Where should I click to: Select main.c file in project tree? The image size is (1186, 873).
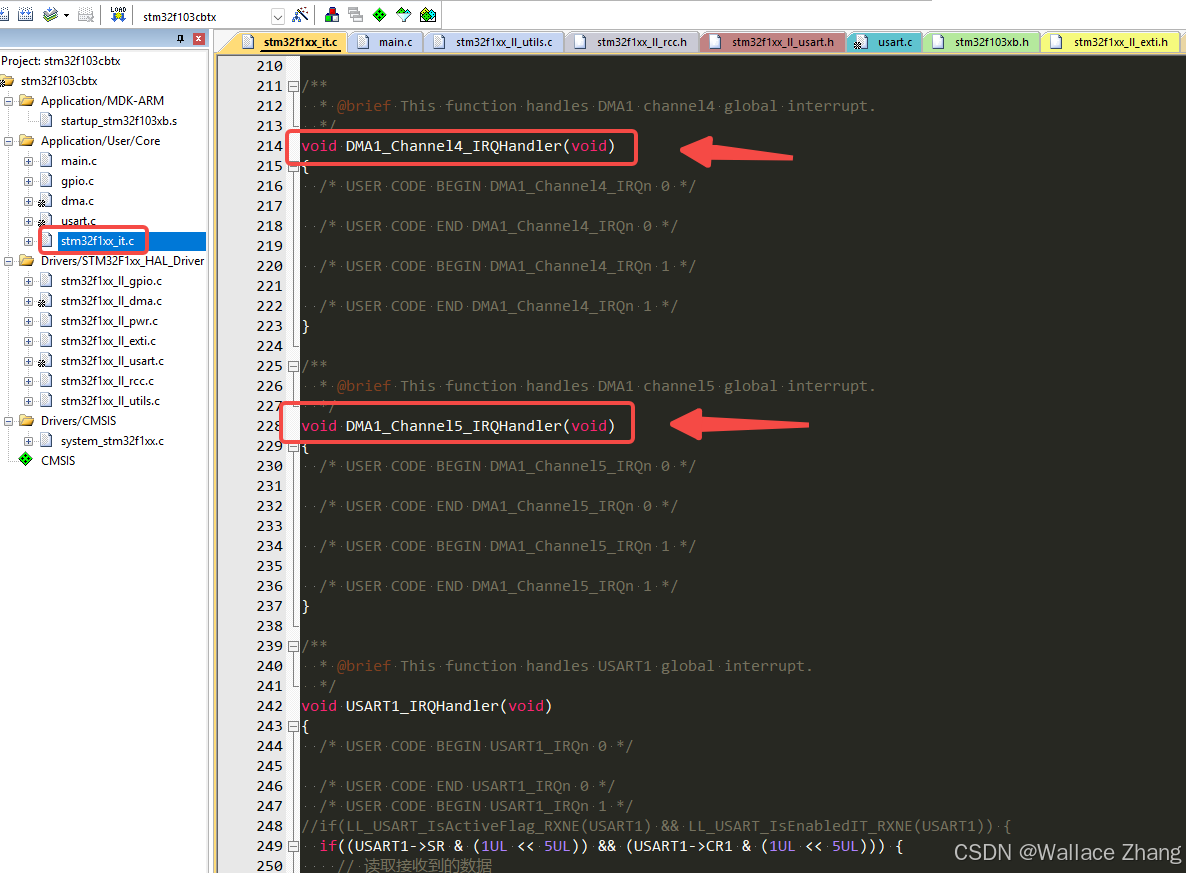pos(79,161)
